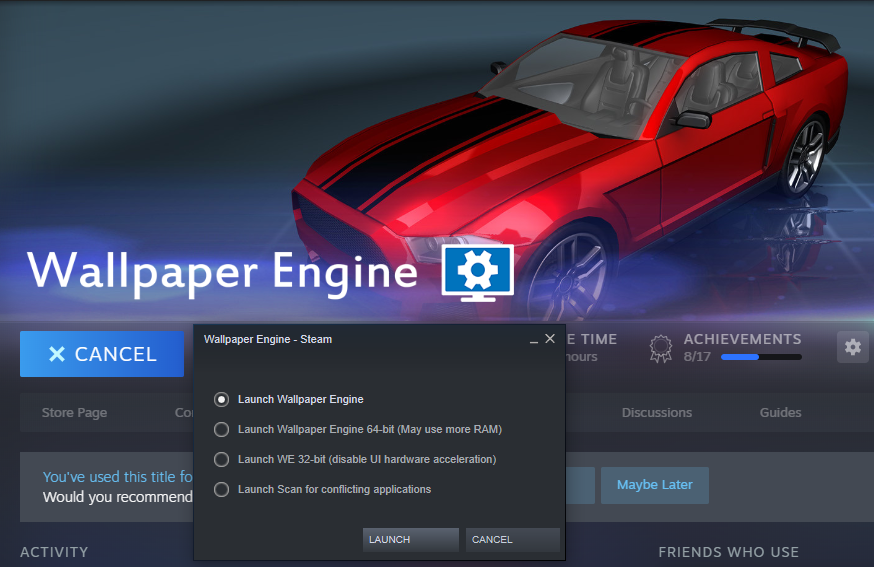The height and width of the screenshot is (567, 874).
Task: Click the FRIENDS WHO USE heading
Action: click(x=729, y=552)
